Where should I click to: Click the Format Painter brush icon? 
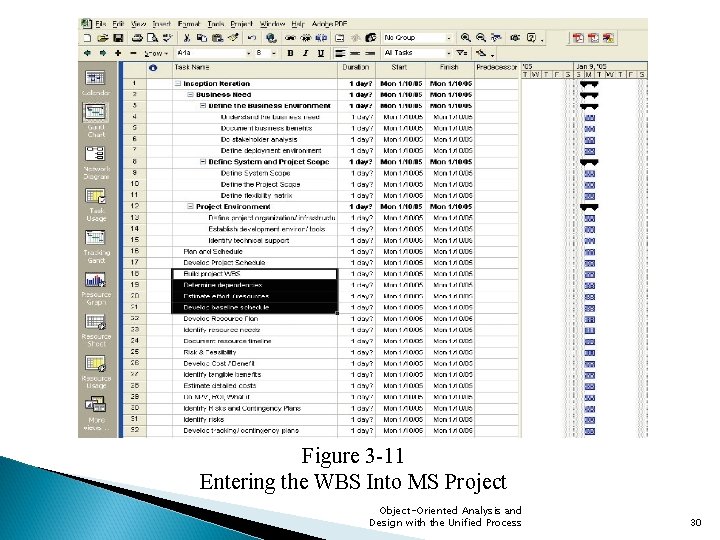(x=233, y=38)
